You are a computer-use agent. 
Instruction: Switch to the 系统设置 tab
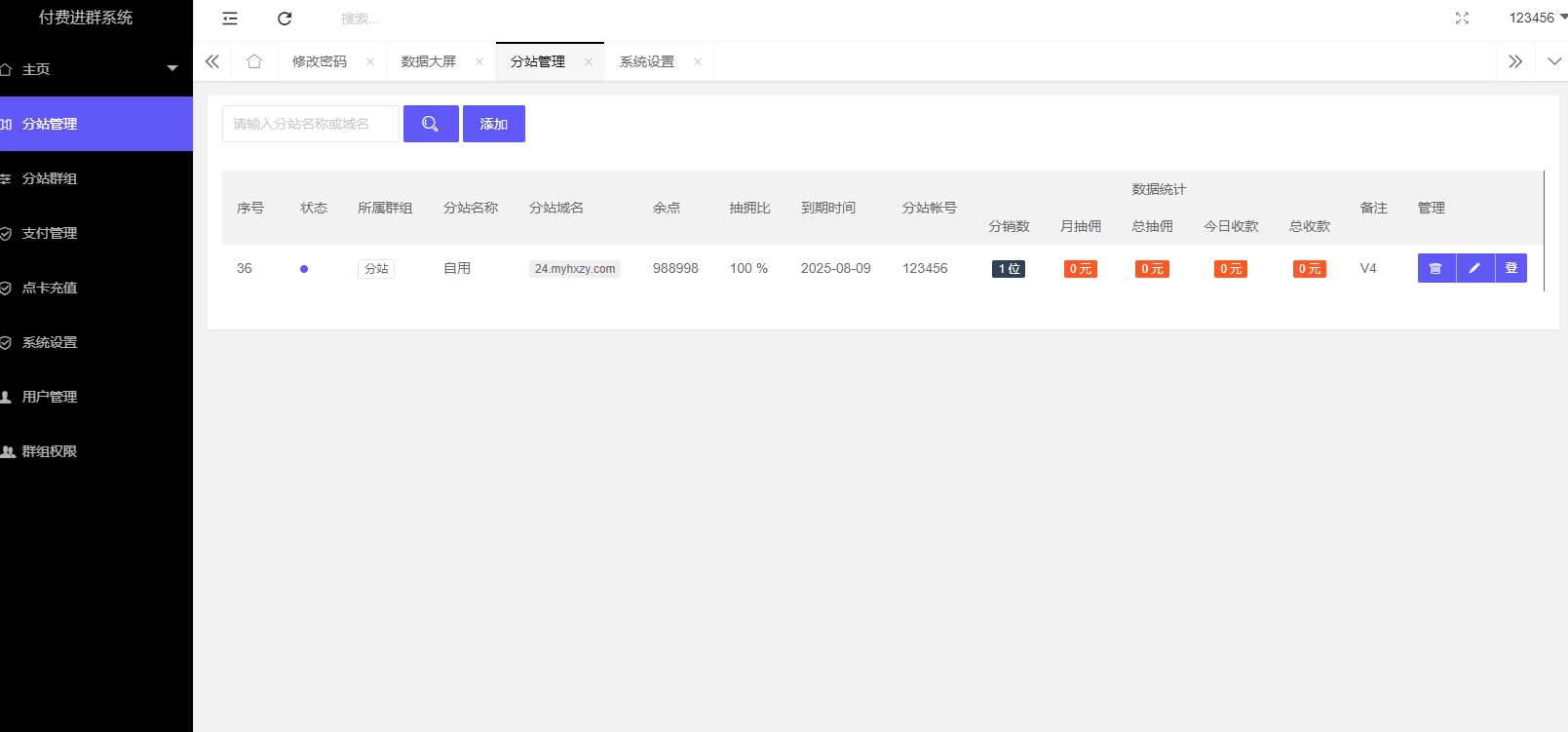(x=647, y=61)
